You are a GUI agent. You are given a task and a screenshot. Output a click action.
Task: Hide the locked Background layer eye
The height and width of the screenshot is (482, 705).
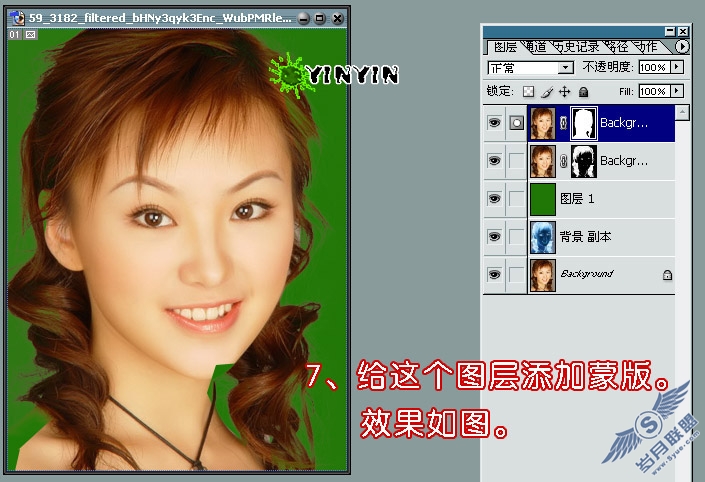[x=495, y=274]
